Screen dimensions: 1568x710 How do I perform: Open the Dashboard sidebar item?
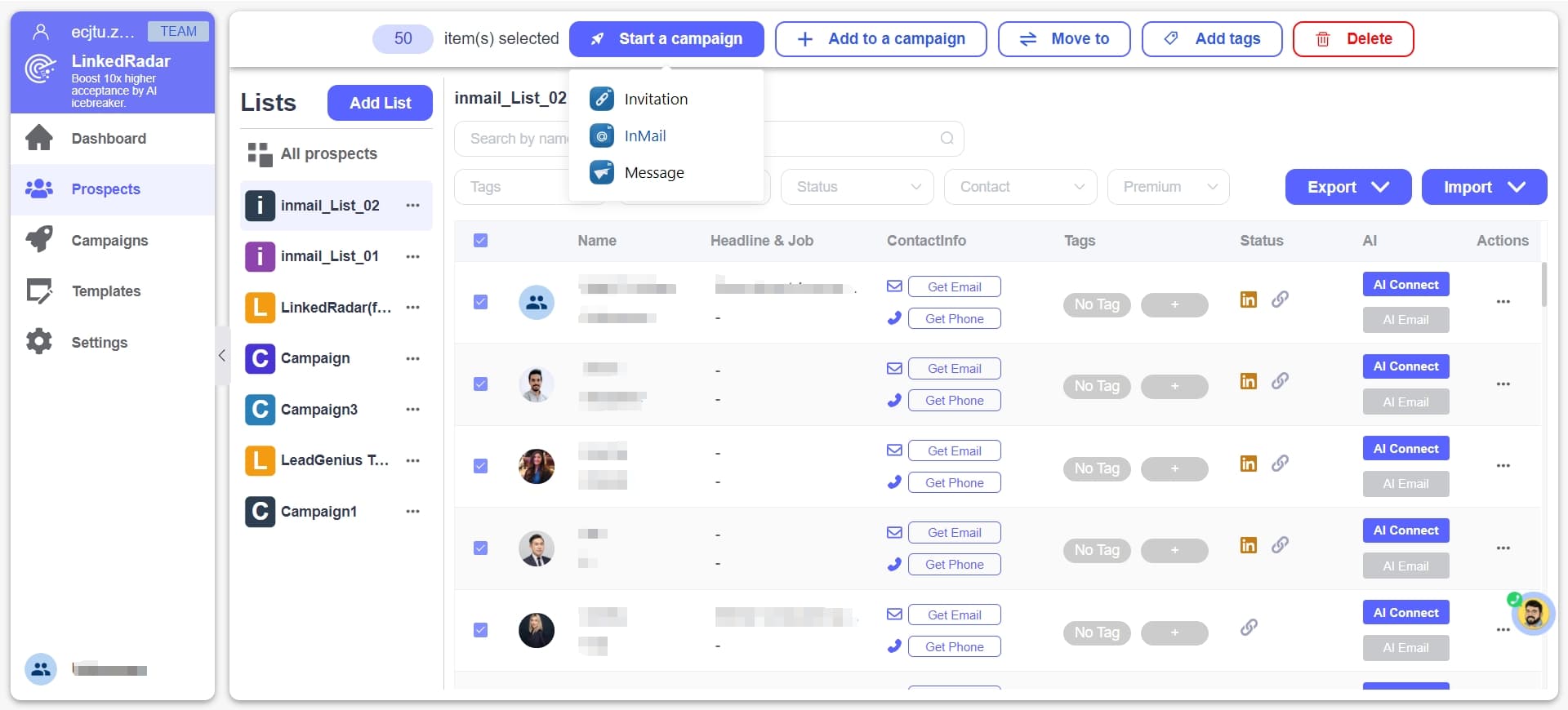coord(113,138)
